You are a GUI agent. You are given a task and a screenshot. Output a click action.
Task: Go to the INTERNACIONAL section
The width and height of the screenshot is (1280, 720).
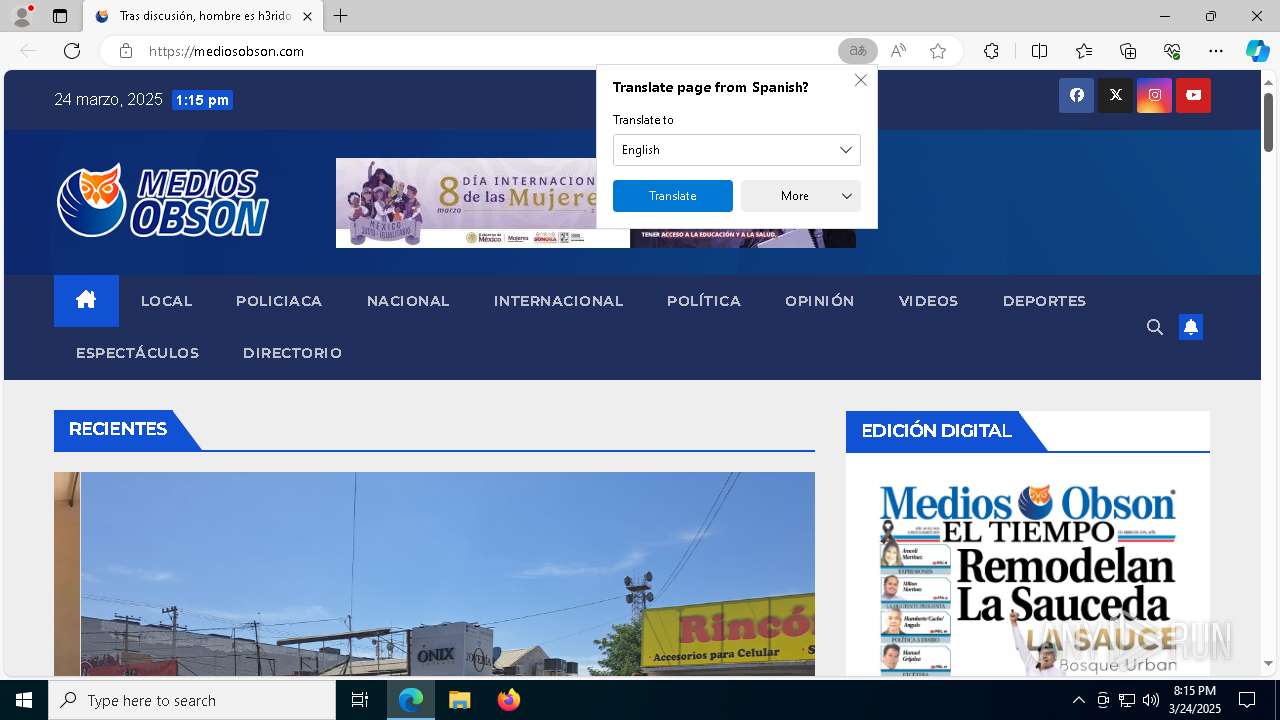558,301
